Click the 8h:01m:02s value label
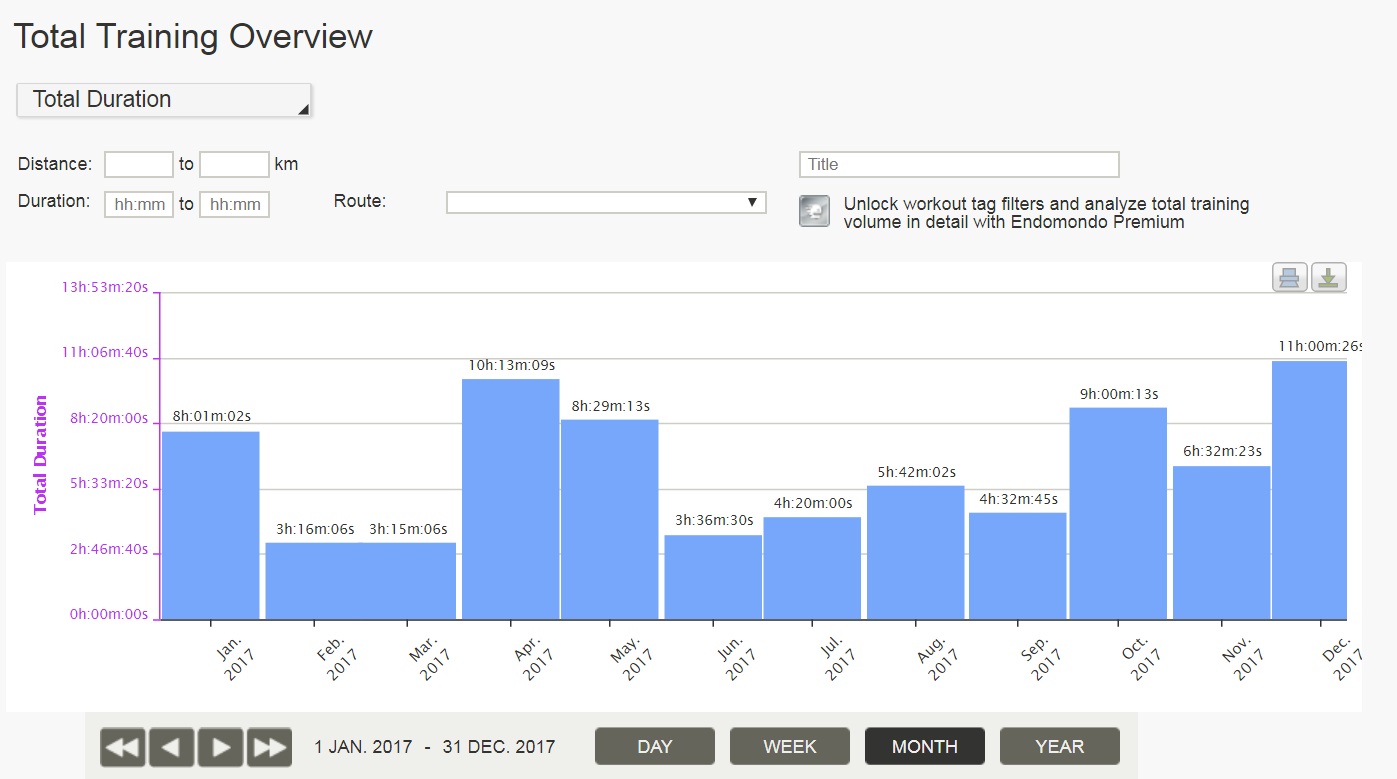 211,416
